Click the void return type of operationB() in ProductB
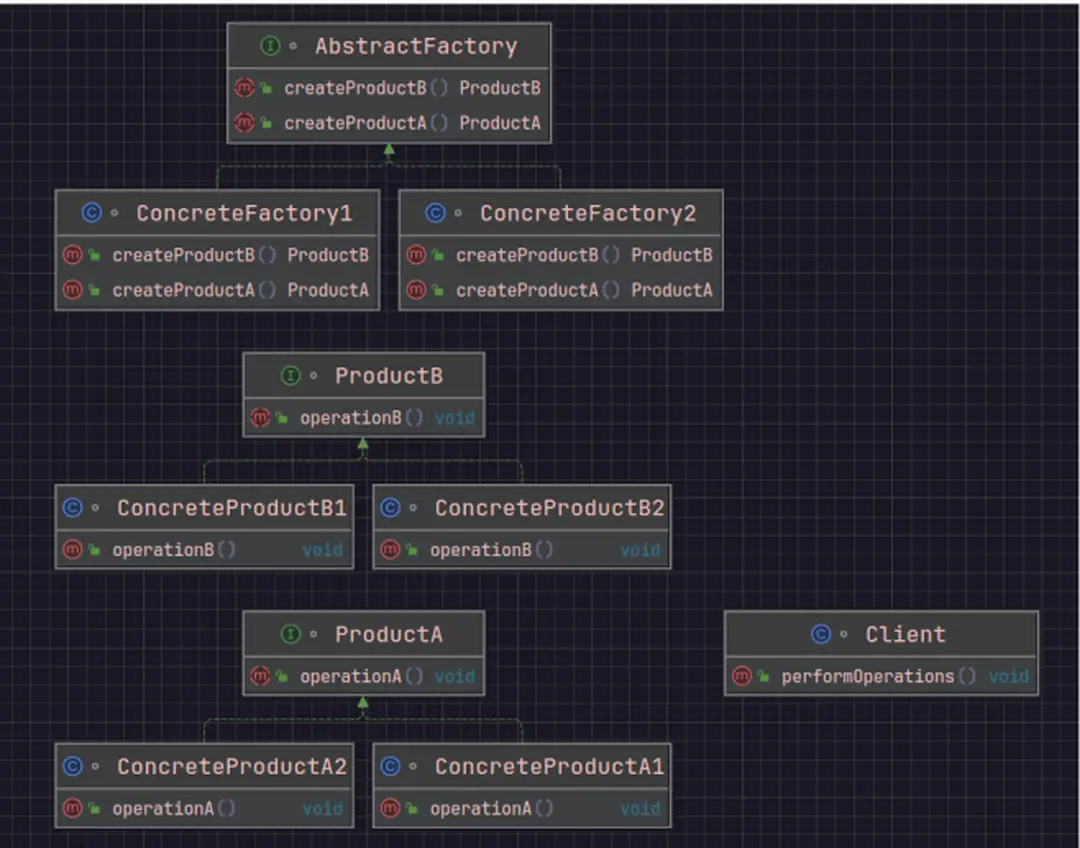 coord(454,419)
